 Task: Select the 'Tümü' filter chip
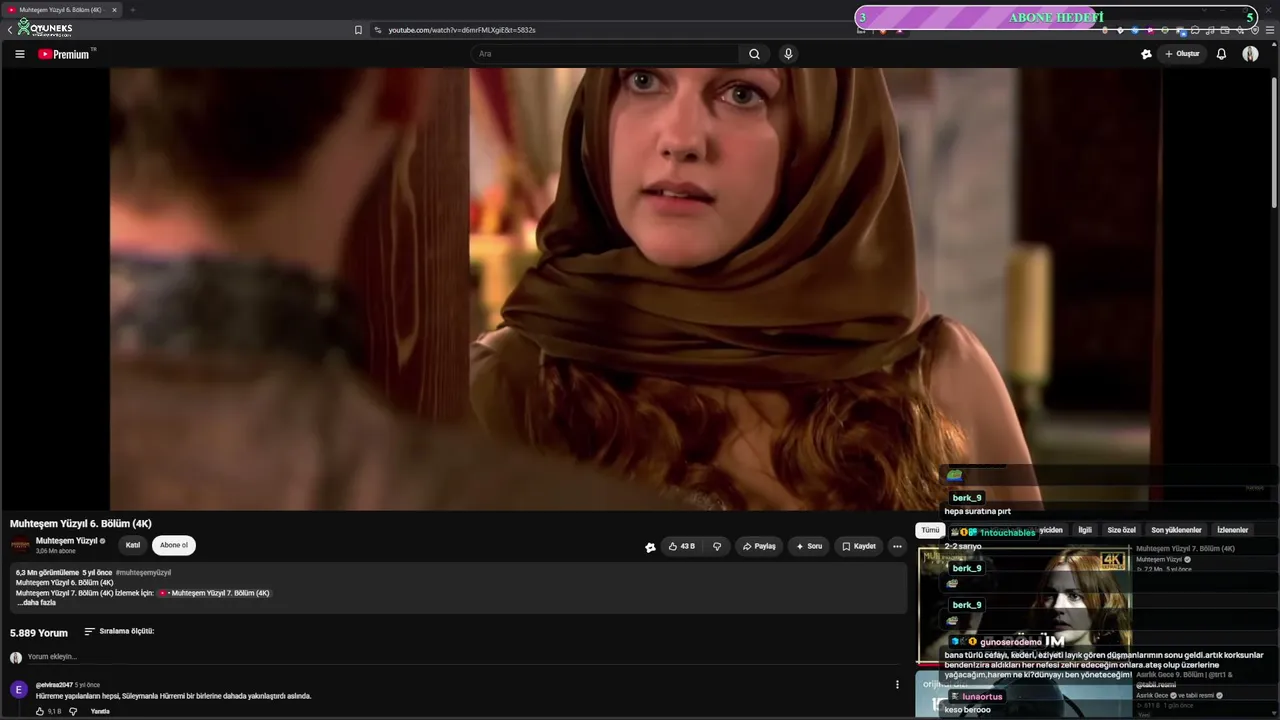point(930,530)
